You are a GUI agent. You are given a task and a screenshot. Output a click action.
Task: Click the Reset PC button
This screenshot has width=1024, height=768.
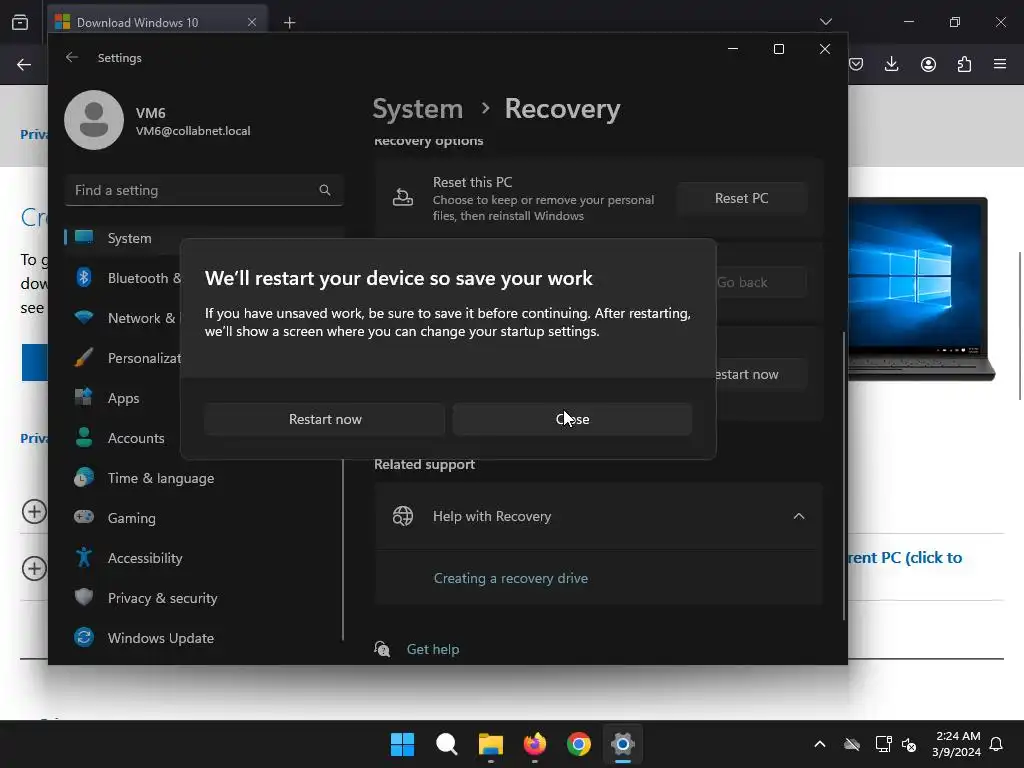tap(741, 199)
